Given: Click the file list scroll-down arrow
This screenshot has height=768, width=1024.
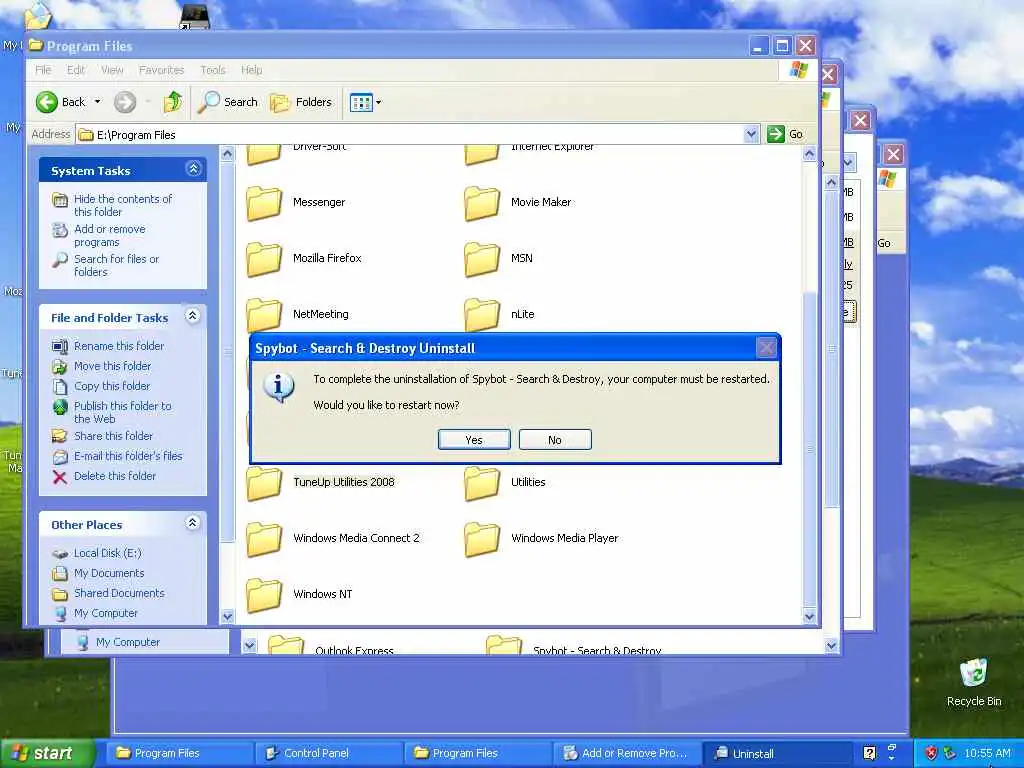Looking at the screenshot, I should click(809, 616).
